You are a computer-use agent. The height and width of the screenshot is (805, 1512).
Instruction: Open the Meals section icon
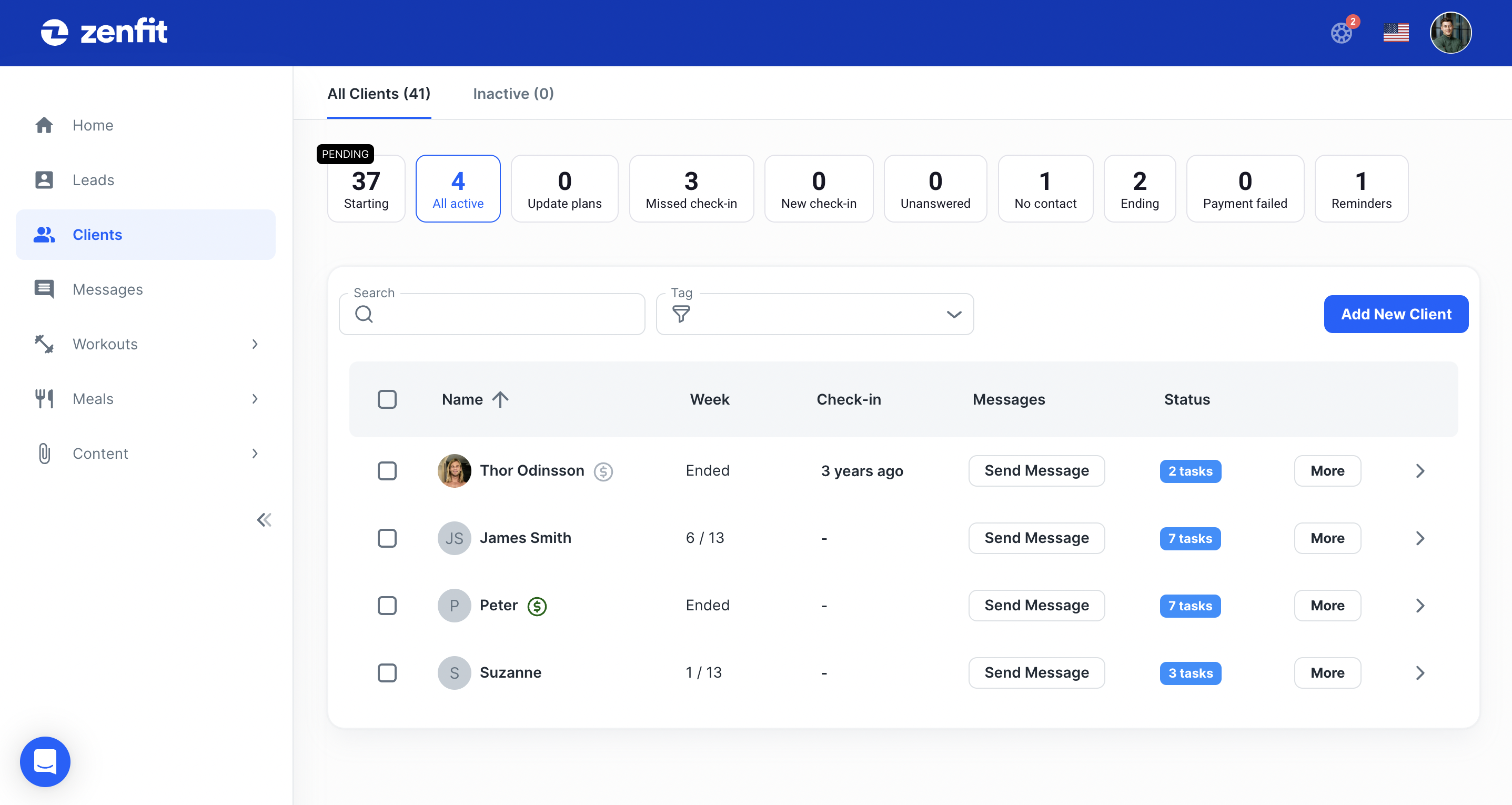click(44, 398)
